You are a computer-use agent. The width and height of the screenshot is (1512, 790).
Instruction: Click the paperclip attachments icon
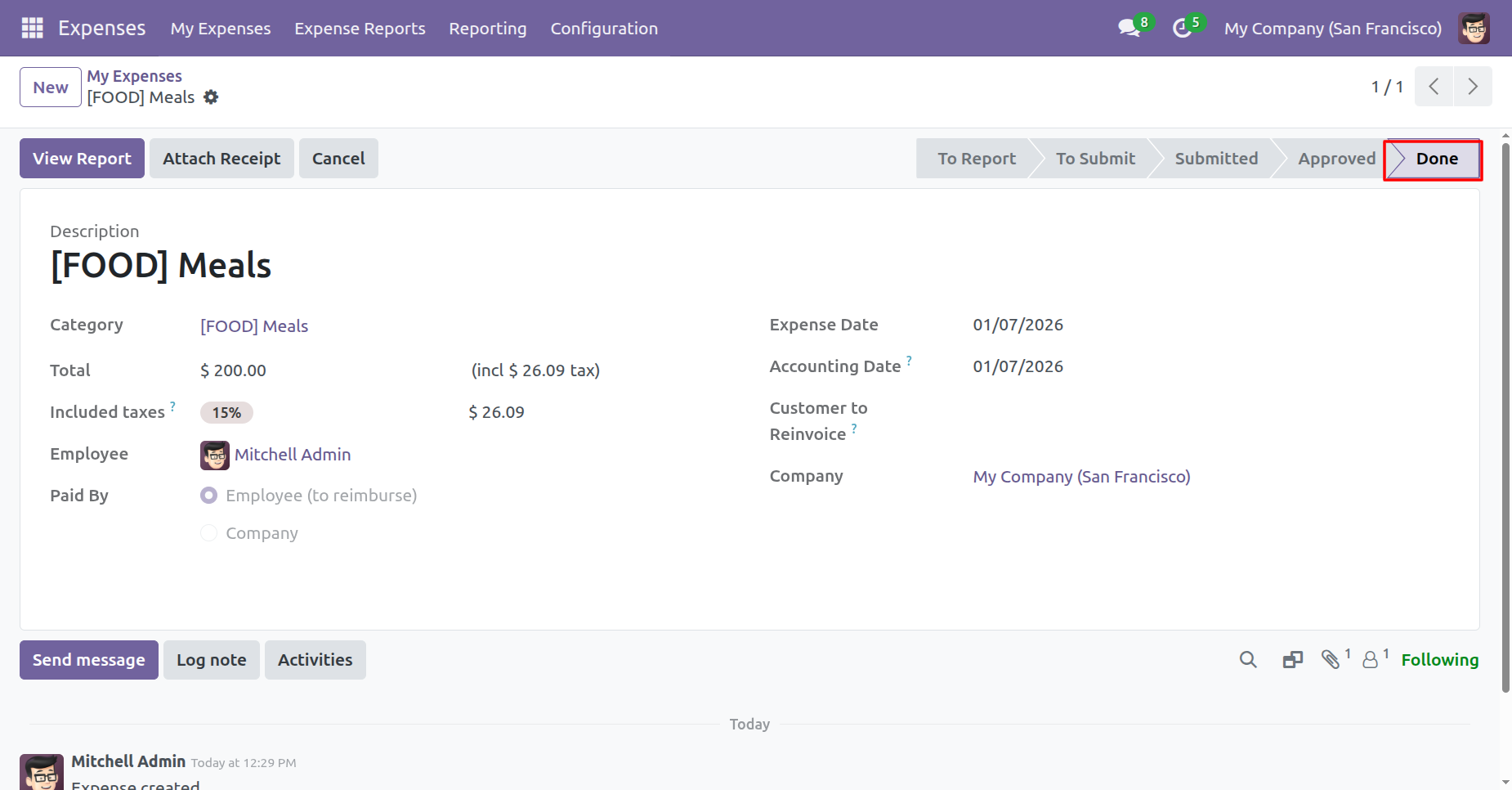click(x=1331, y=659)
